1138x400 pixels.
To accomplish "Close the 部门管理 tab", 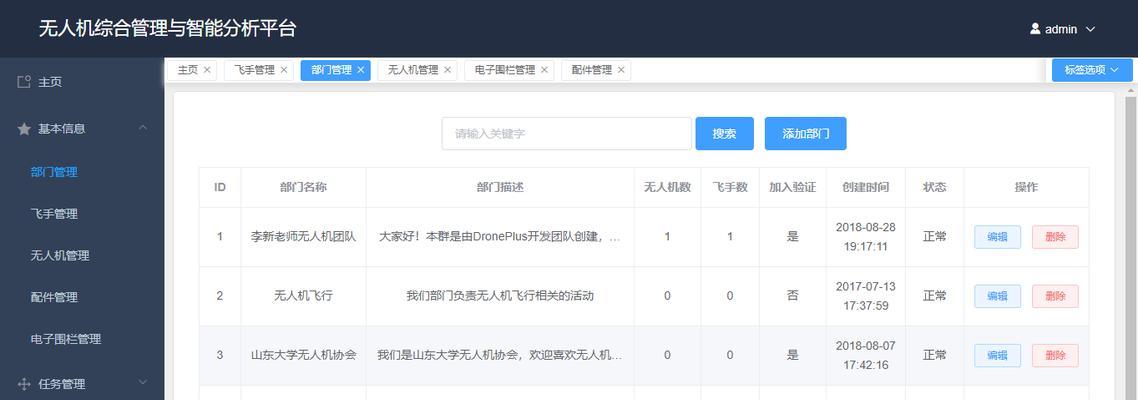I will (361, 70).
